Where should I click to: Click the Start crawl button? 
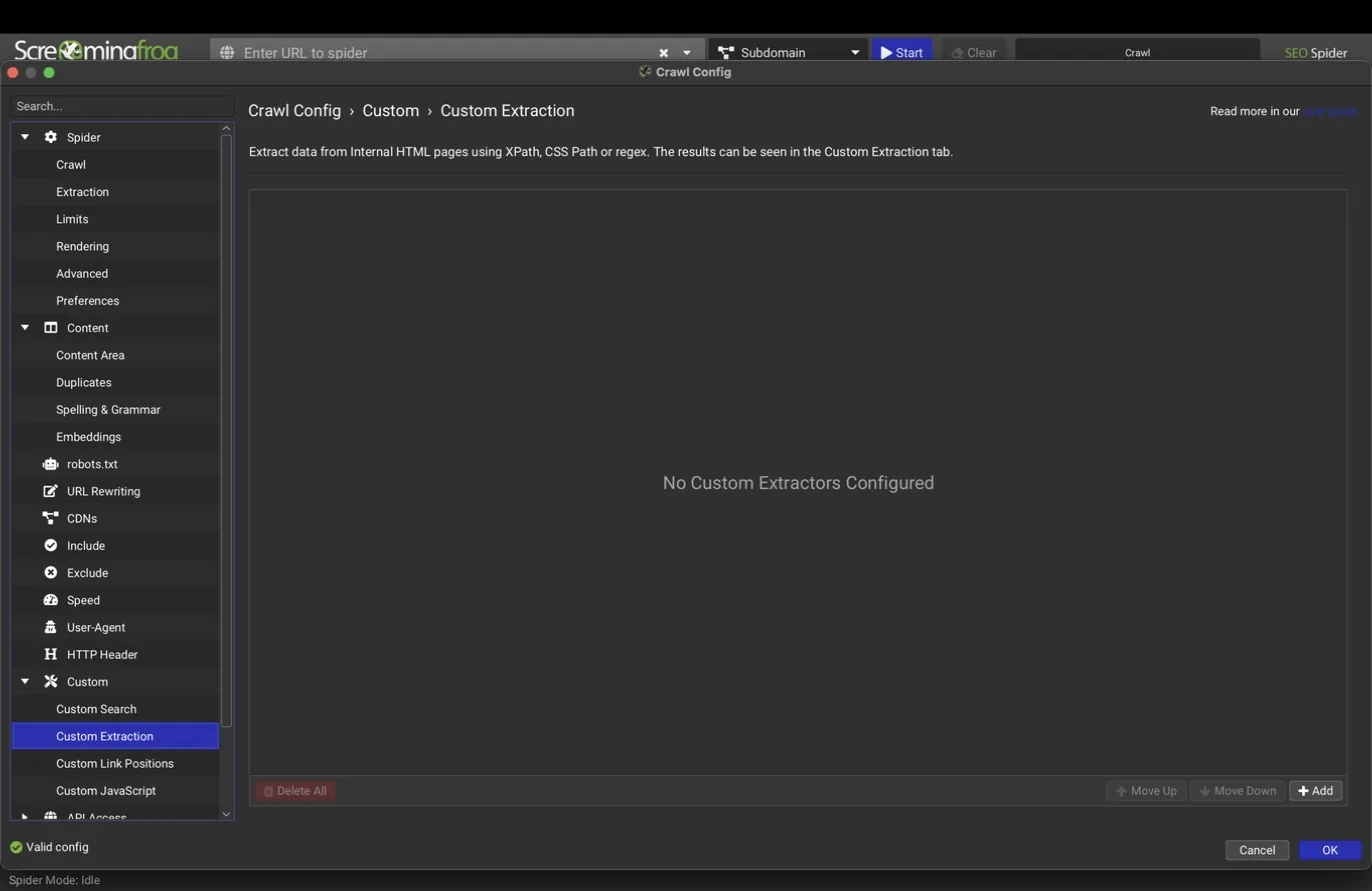click(x=902, y=52)
